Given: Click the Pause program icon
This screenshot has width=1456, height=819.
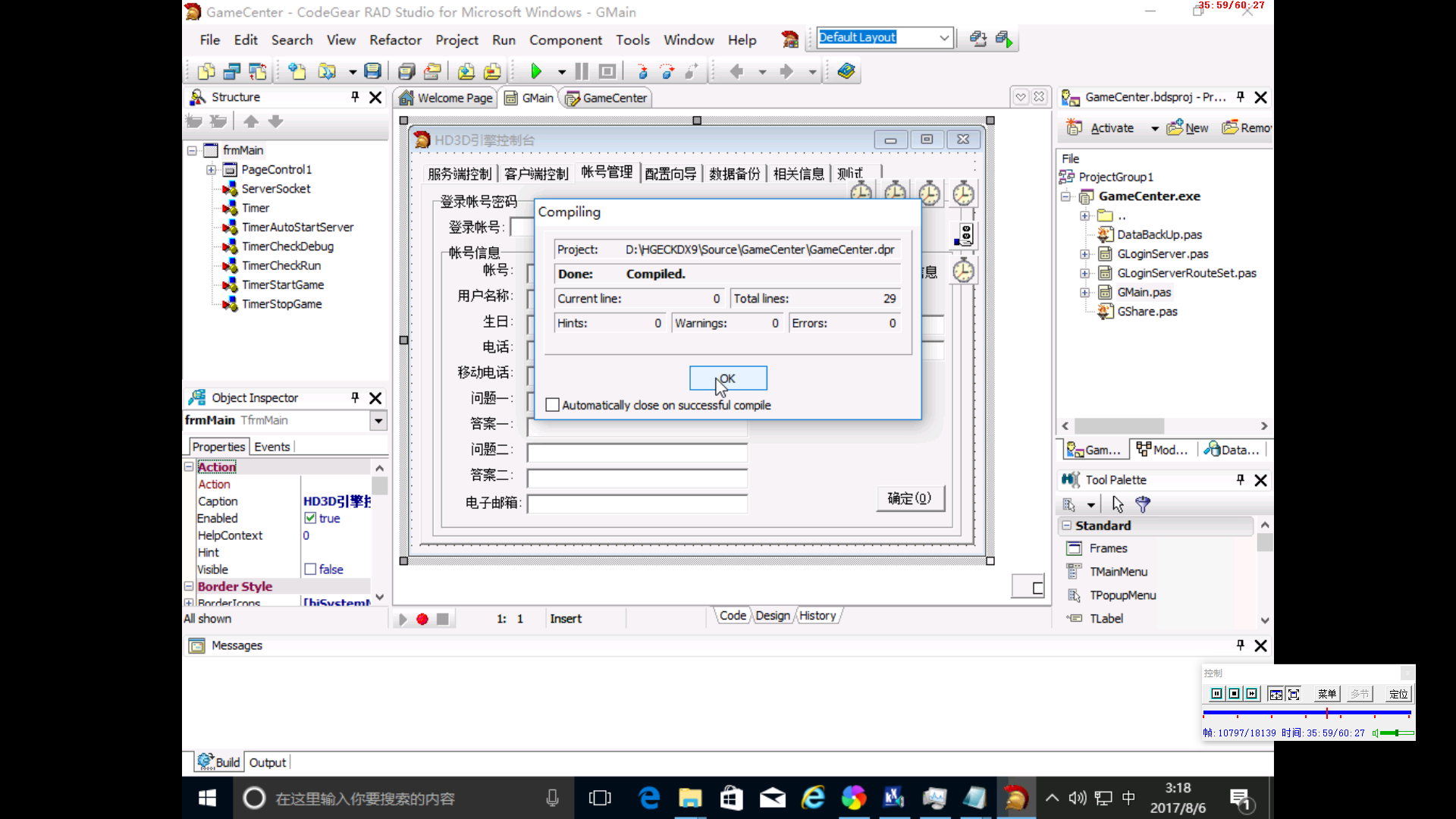Looking at the screenshot, I should click(582, 71).
